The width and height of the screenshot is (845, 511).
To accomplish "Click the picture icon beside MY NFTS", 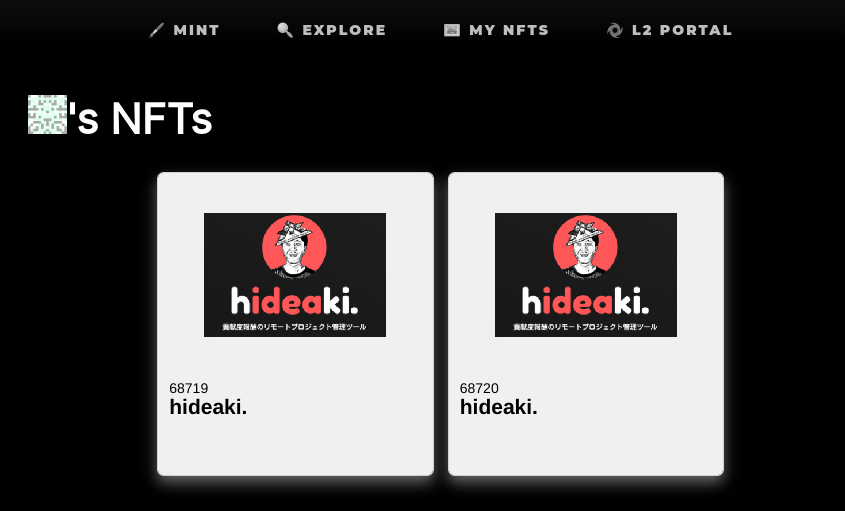I will point(452,30).
